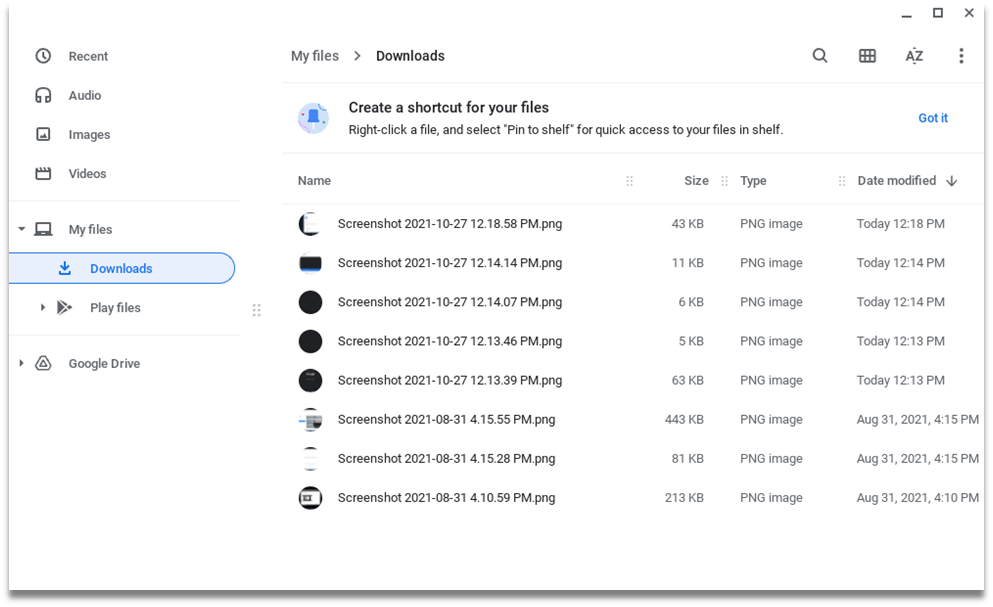Select the Audio library icon
The width and height of the screenshot is (993, 607).
coord(44,95)
